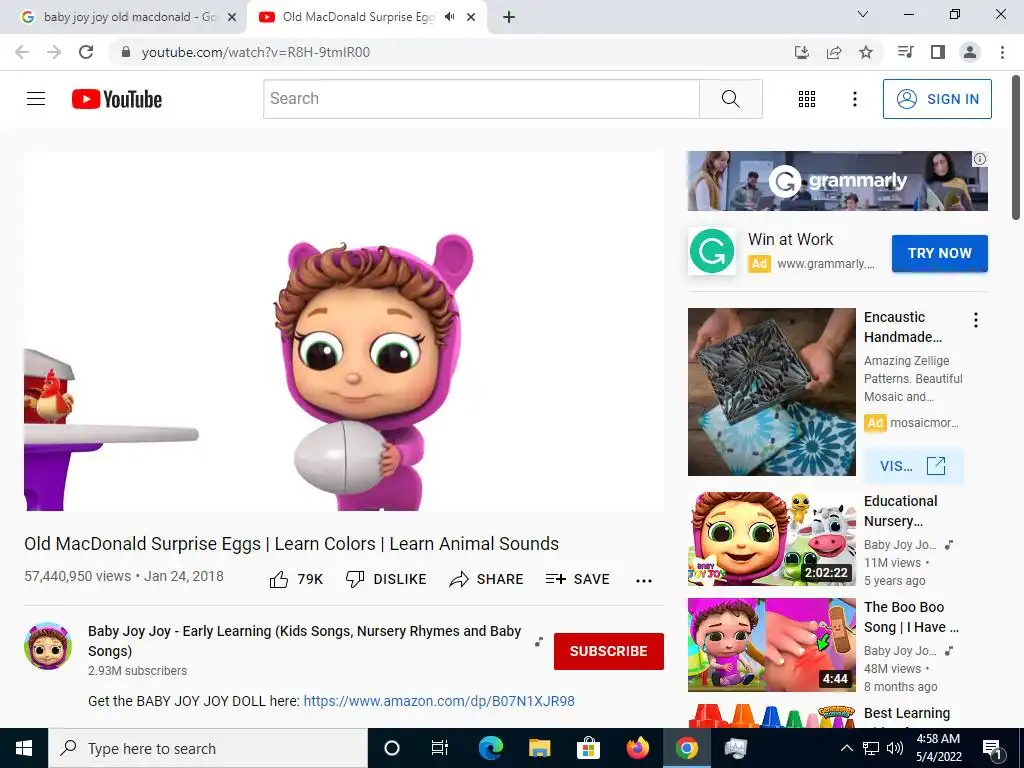View site information via the lock icon

126,52
